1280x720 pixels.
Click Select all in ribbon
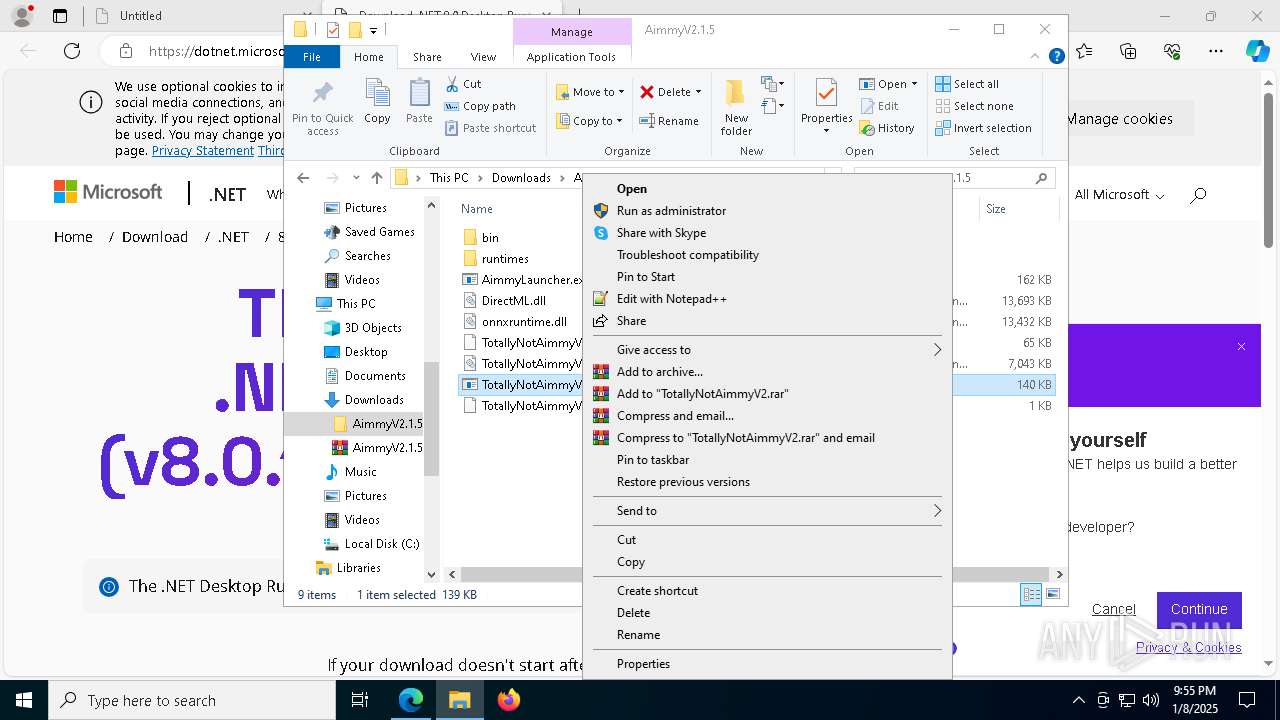(x=967, y=84)
